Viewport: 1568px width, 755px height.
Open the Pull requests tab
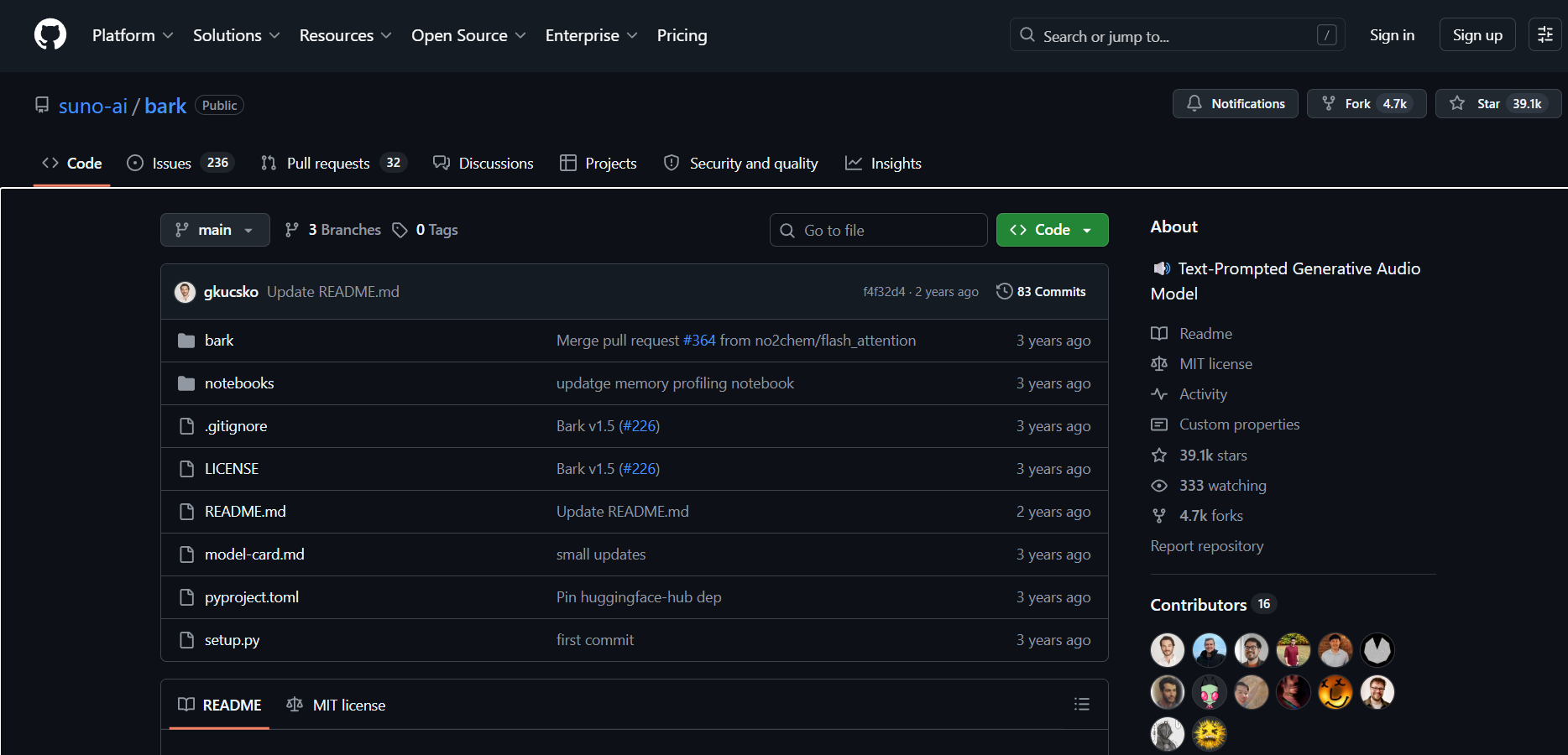[x=333, y=164]
